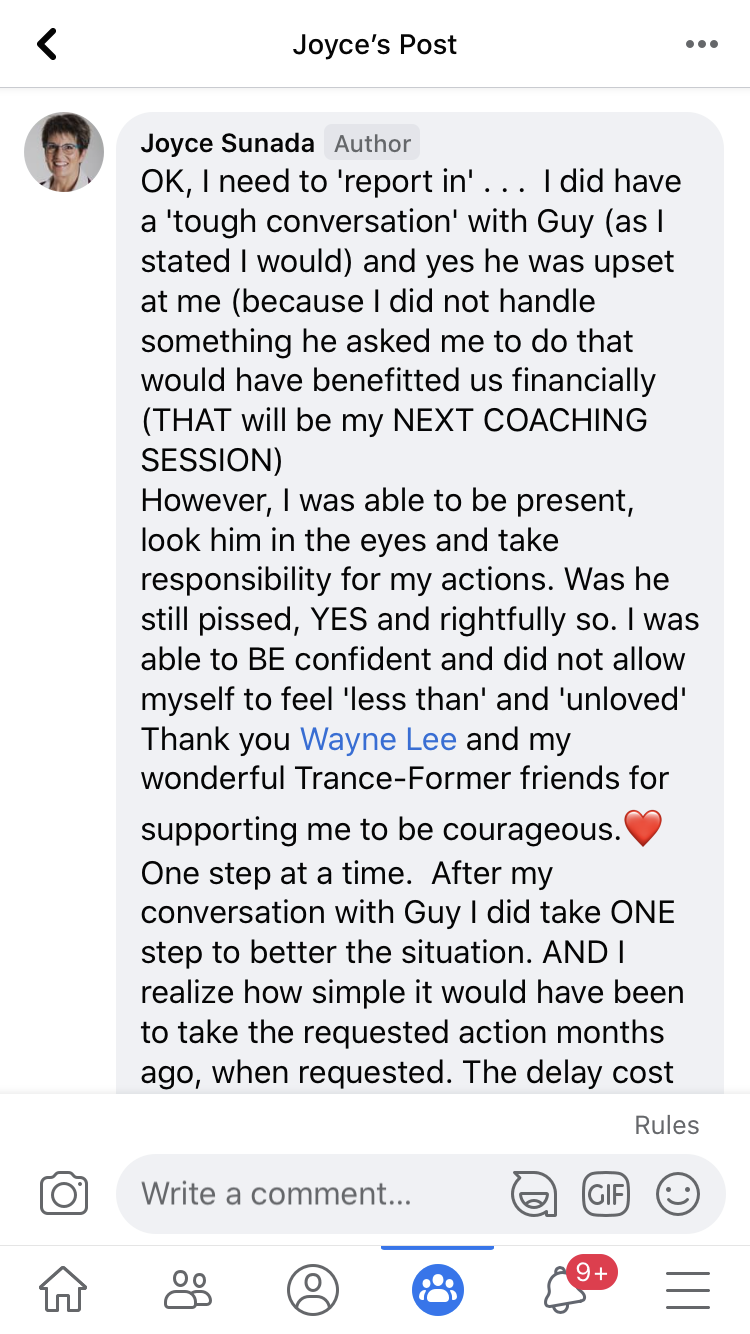Open the hamburger menu in the bottom bar

(x=688, y=1289)
